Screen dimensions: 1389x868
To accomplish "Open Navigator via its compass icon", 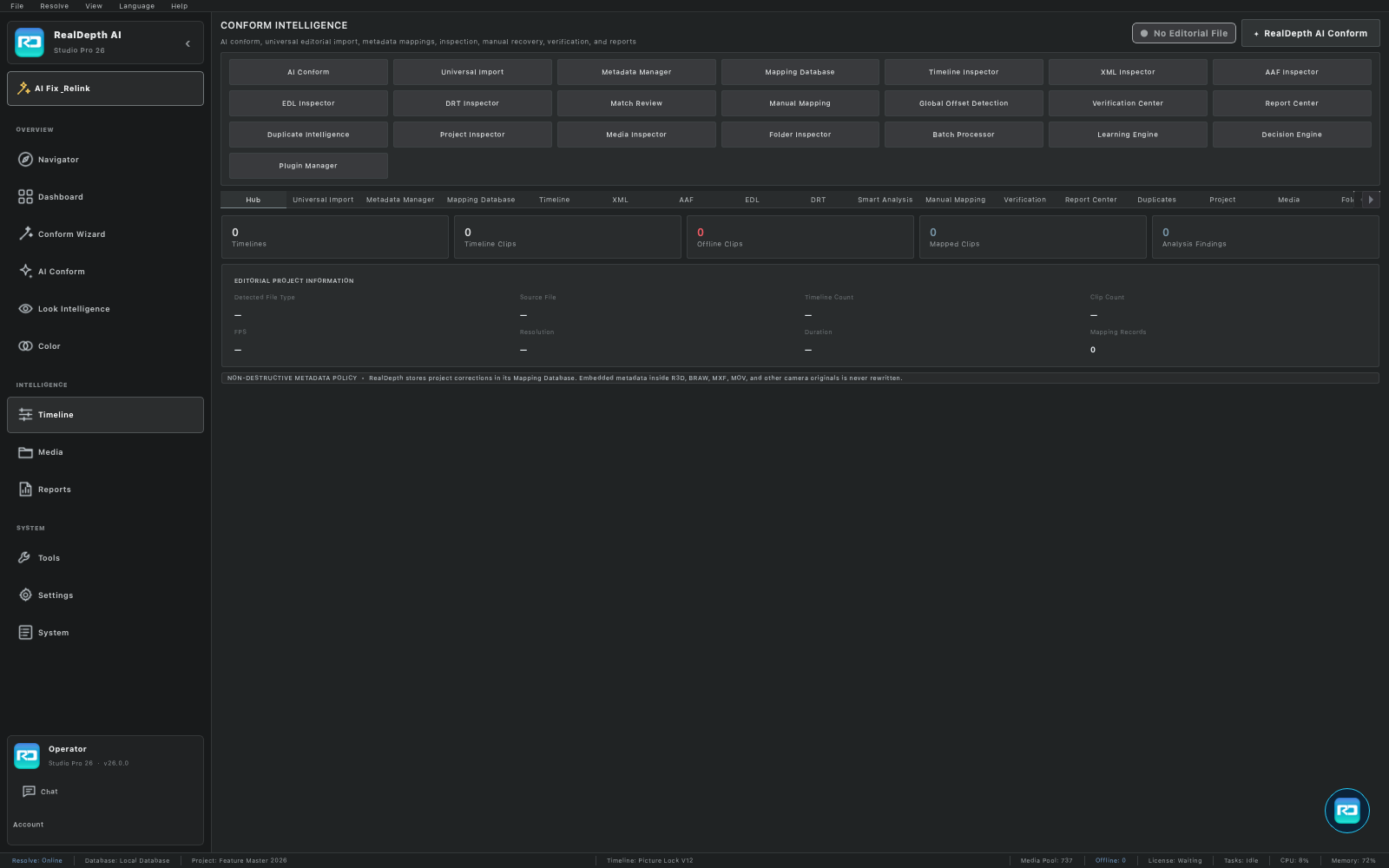I will 25,160.
